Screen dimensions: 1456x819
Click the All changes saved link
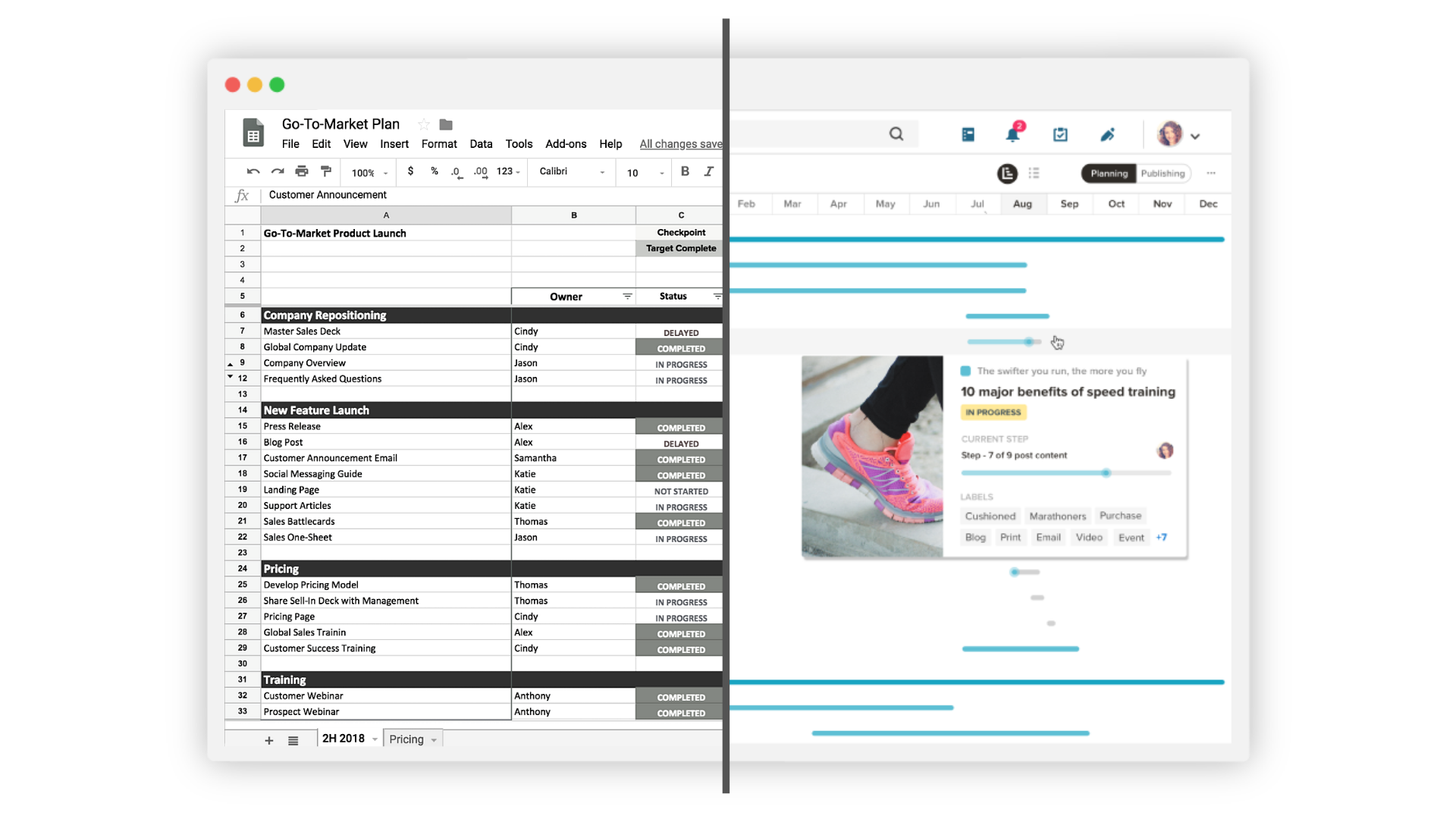click(681, 144)
